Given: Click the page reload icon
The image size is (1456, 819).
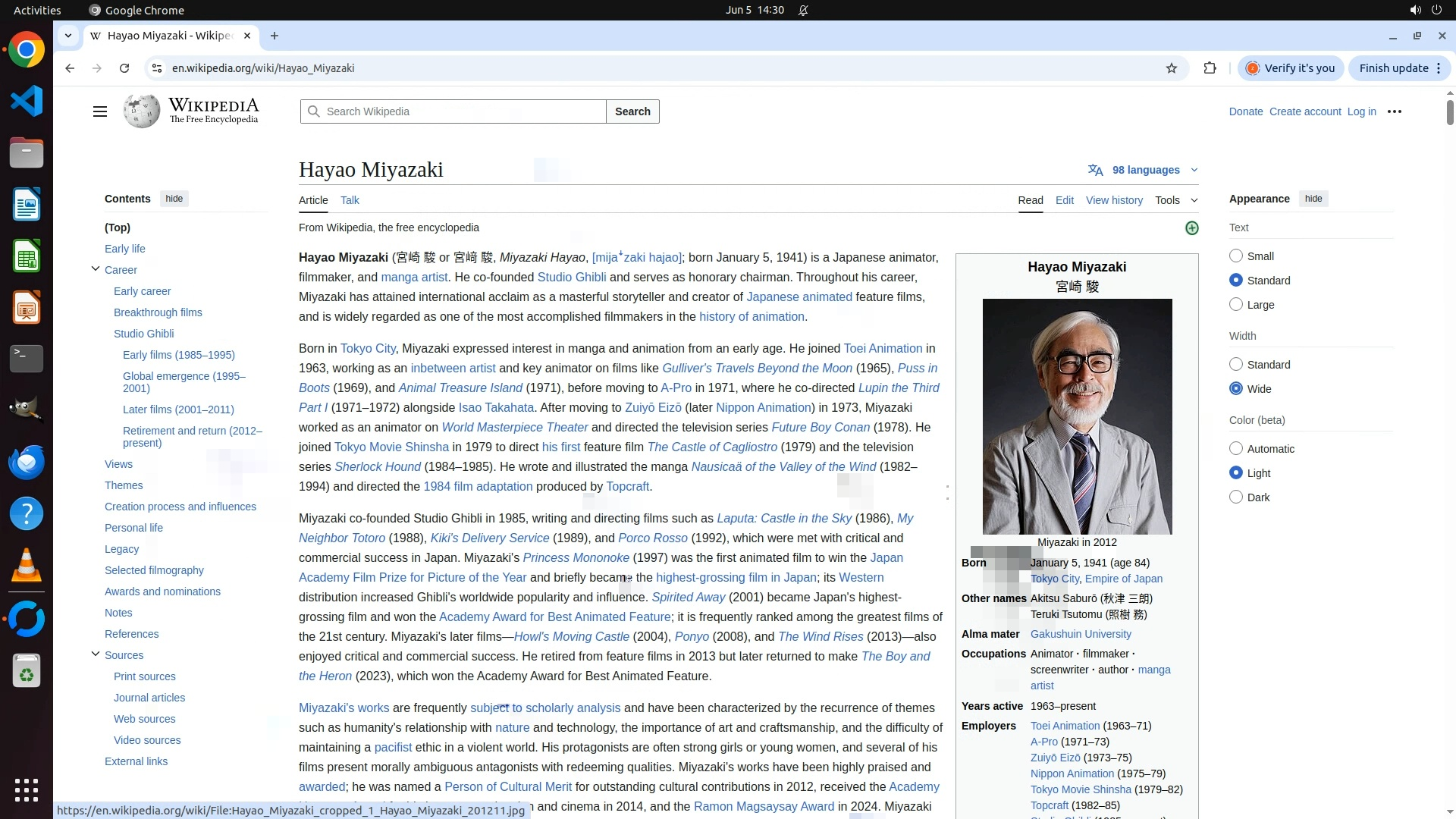Looking at the screenshot, I should pos(124,68).
